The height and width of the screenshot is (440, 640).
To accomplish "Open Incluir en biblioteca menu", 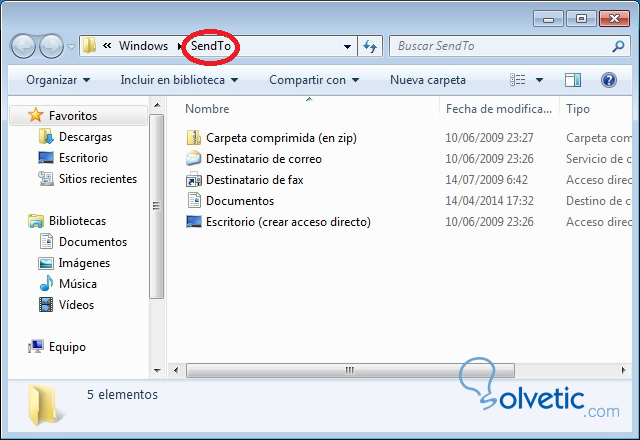I will [x=179, y=80].
